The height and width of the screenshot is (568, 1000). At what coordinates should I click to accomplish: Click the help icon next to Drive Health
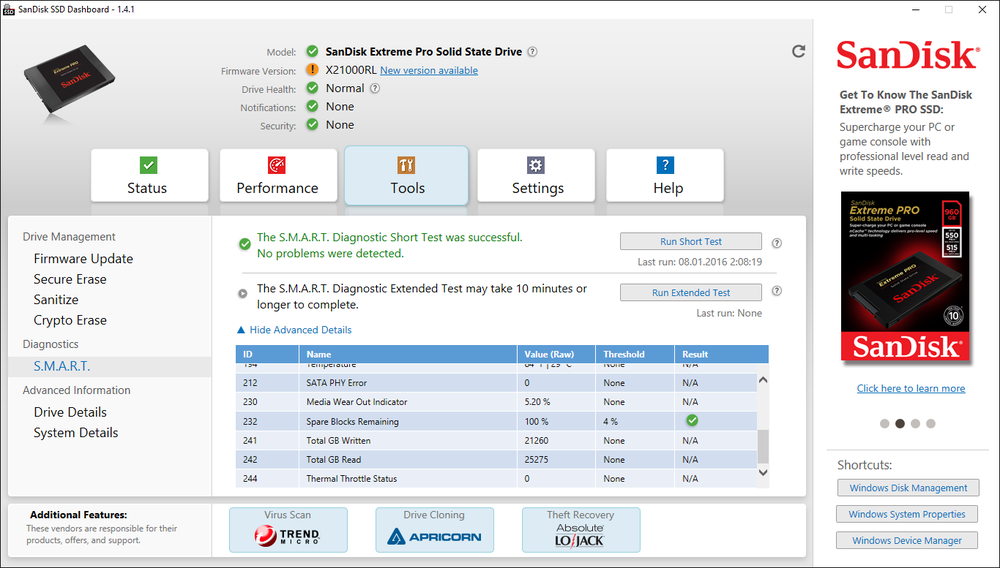click(375, 89)
